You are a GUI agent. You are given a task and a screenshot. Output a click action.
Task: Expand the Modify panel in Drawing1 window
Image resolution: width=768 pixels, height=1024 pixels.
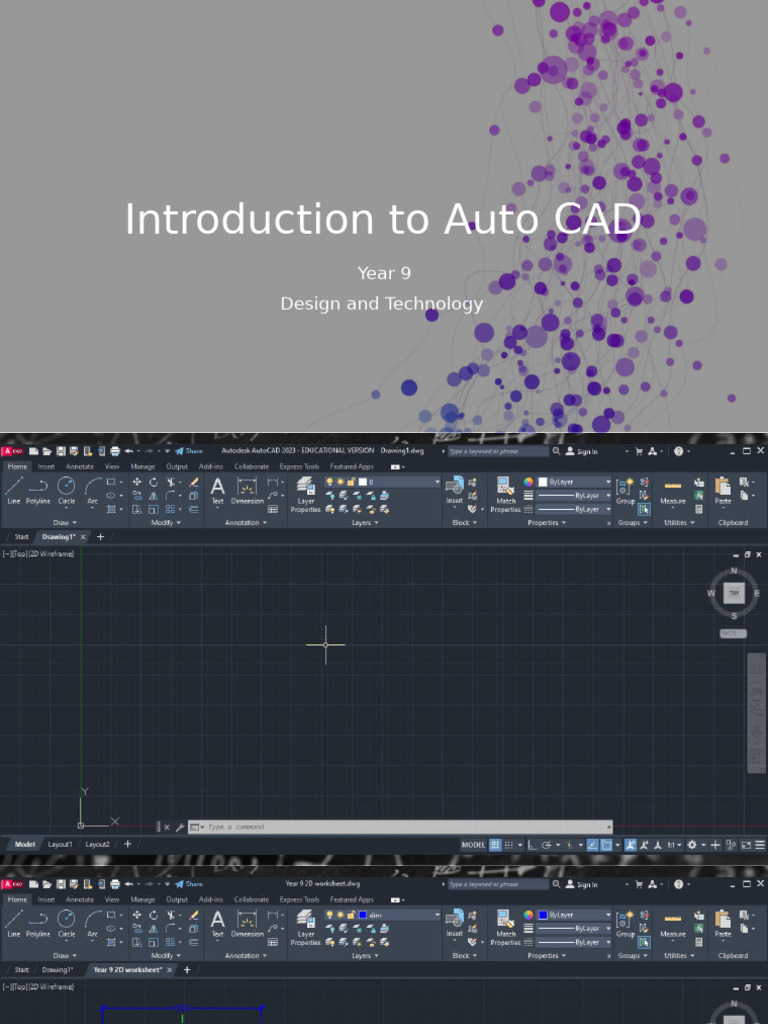(x=166, y=522)
